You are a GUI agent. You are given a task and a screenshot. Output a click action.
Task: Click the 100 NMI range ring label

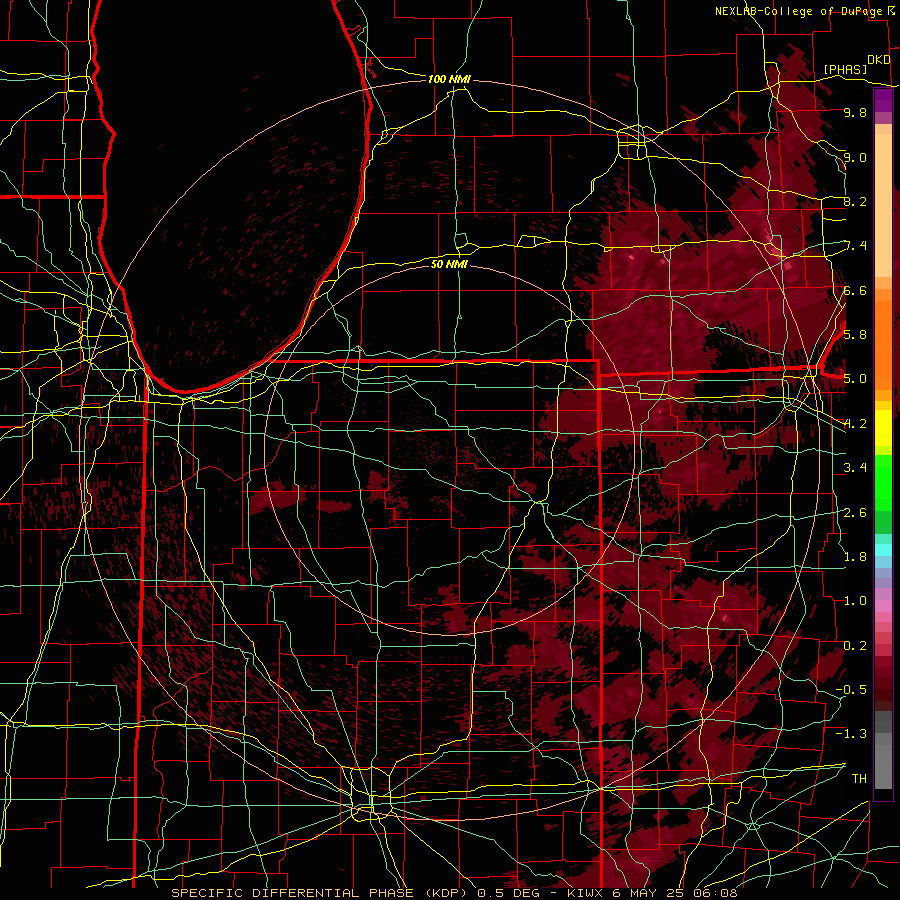click(449, 79)
